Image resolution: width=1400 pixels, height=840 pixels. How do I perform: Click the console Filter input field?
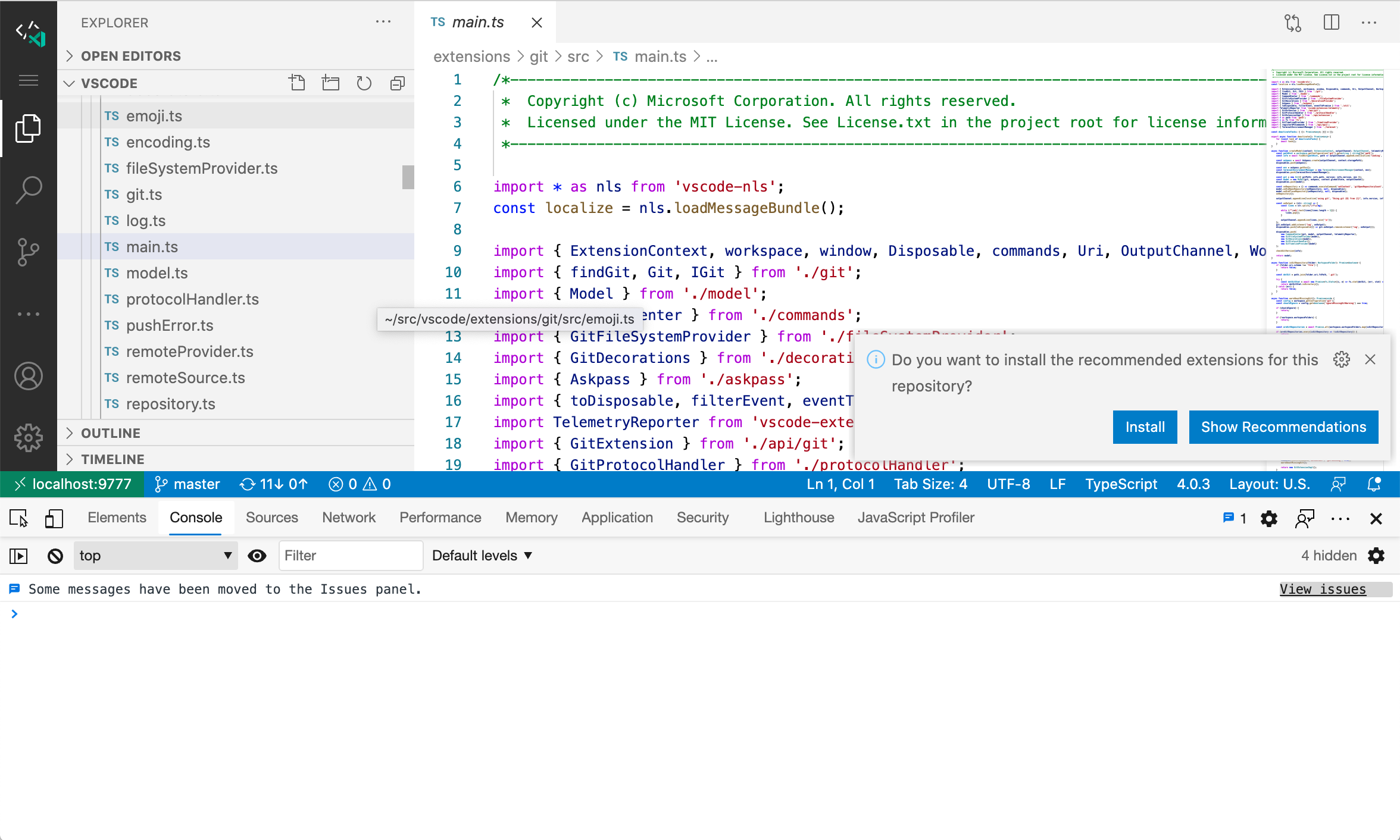click(351, 556)
